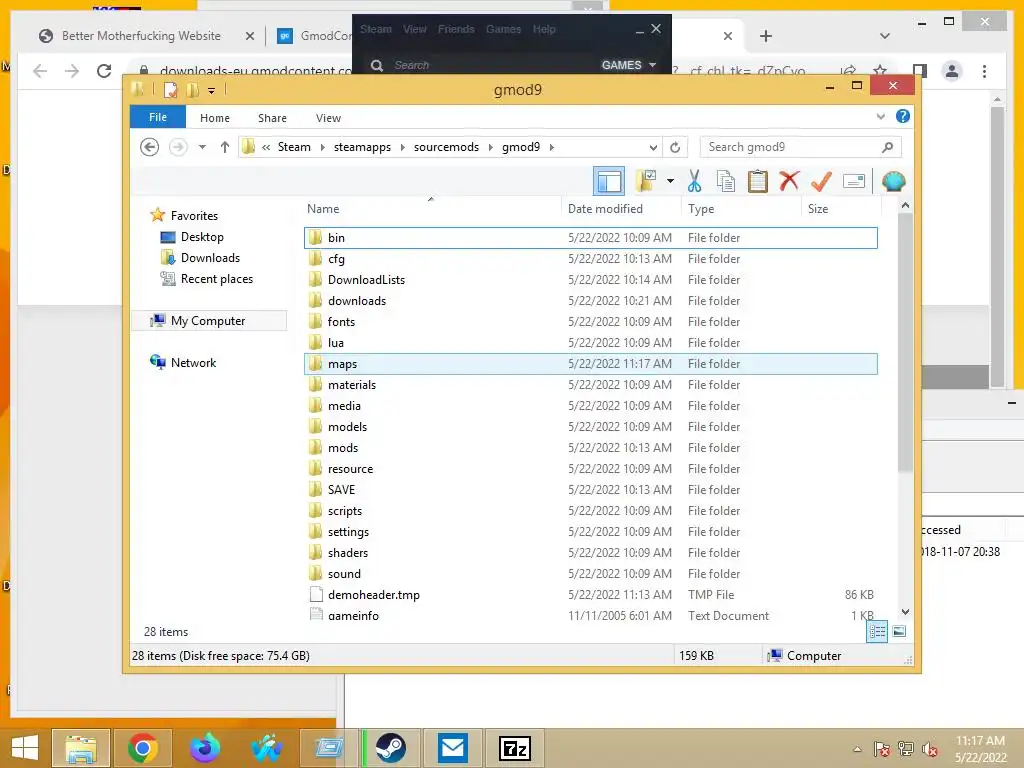Select Recent places under Favorites
The width and height of the screenshot is (1024, 768).
216,279
